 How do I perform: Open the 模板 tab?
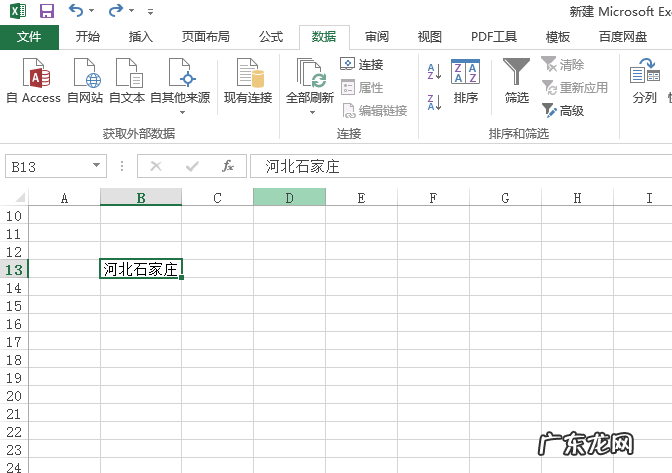click(558, 37)
